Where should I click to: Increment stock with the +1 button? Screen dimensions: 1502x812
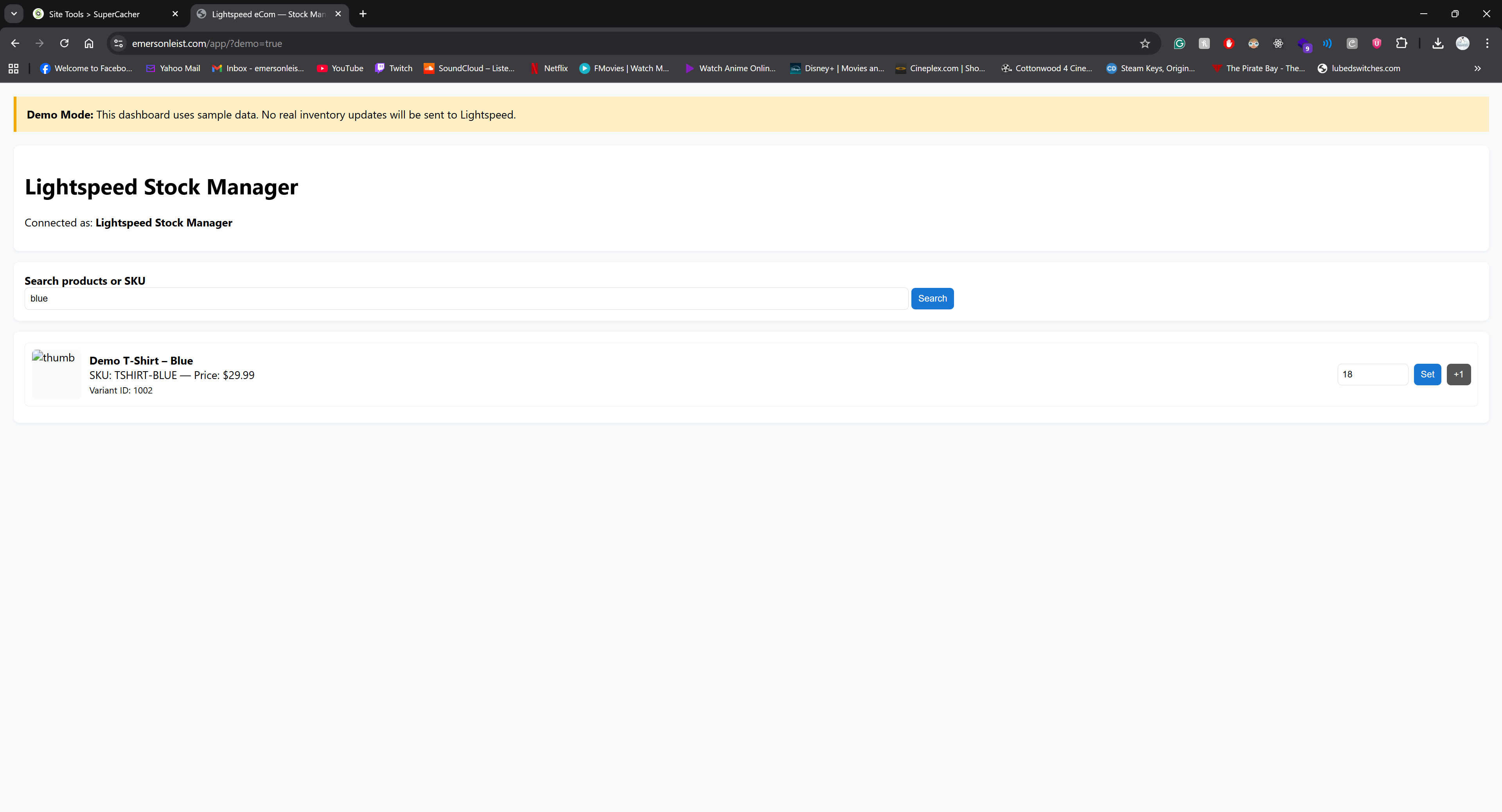click(x=1458, y=374)
